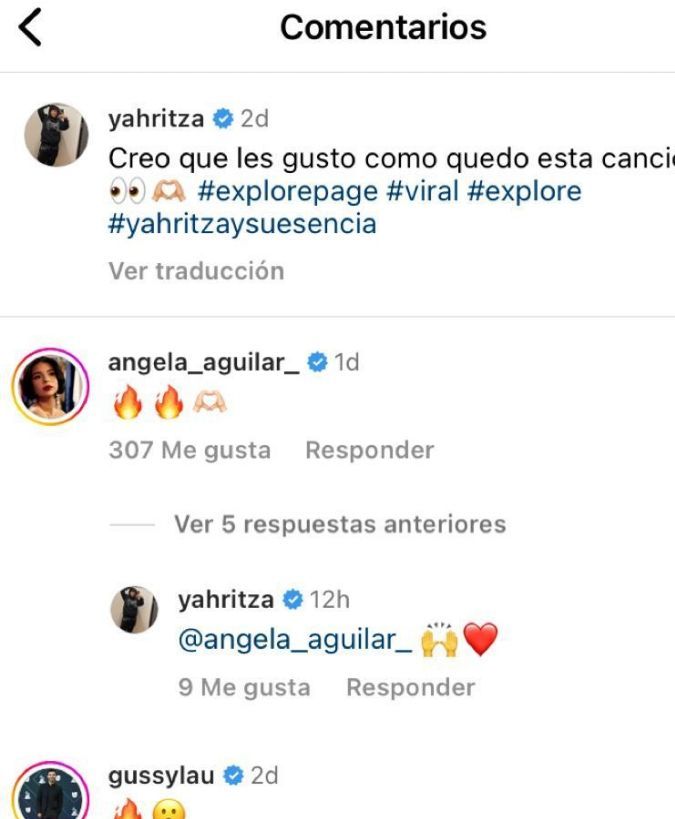Open the @angela_aguilar_ mention link
The image size is (675, 819).
(295, 640)
